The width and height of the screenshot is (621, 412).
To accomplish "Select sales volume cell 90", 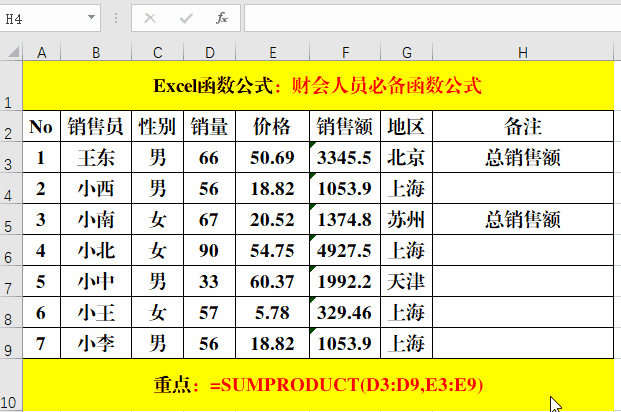I will click(210, 250).
